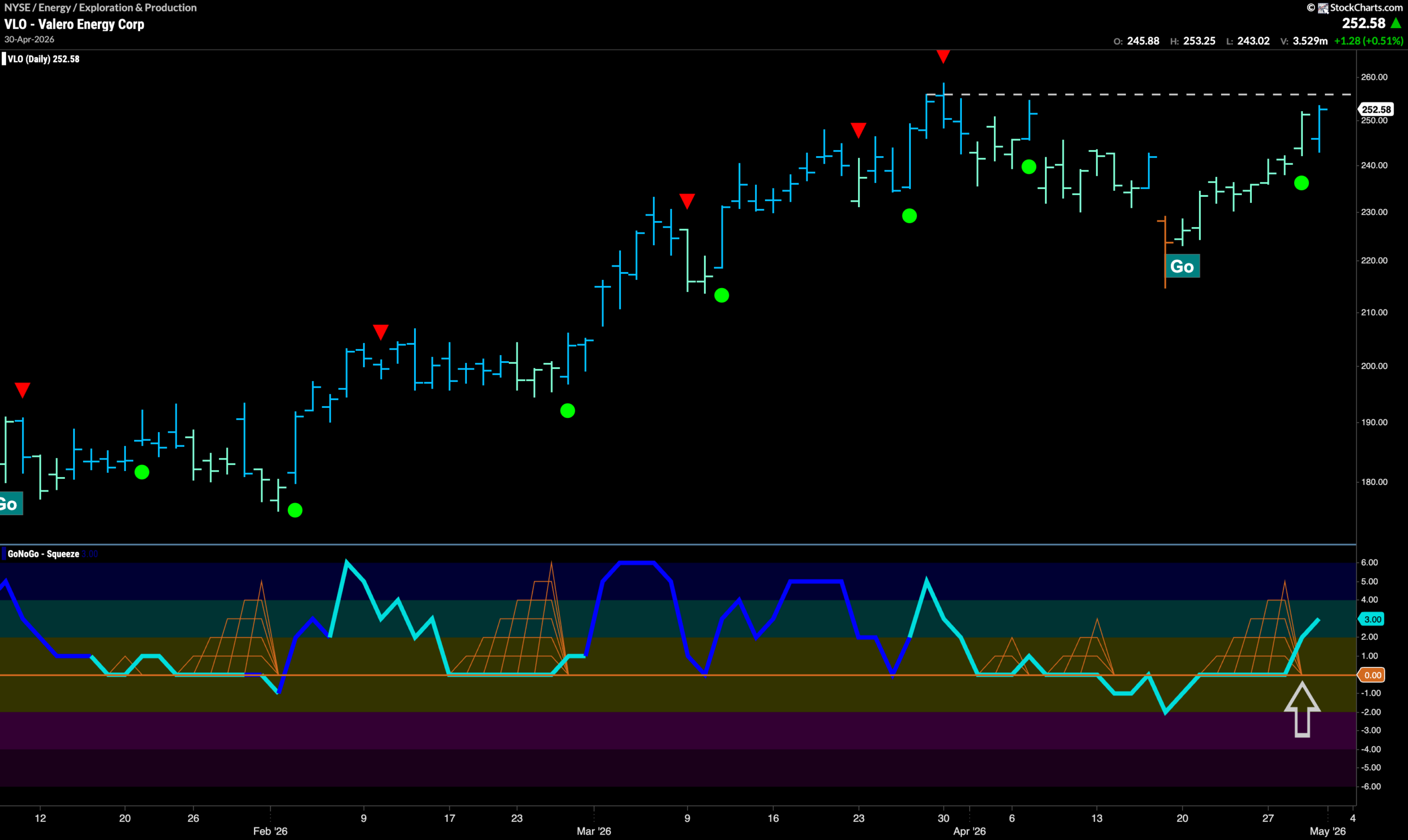This screenshot has height=840, width=1408.
Task: Click the green circle marker near April 7
Action: (1028, 167)
